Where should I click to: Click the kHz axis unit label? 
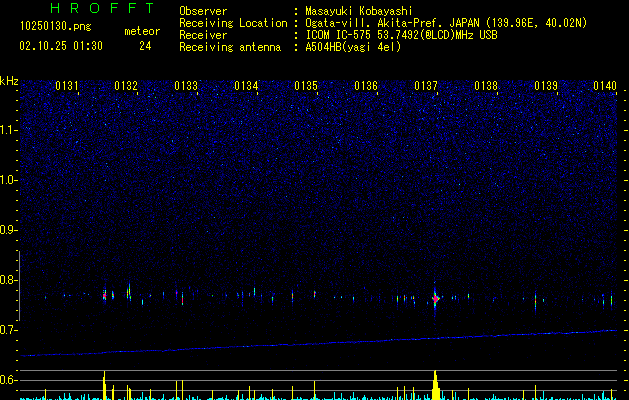(x=9, y=81)
